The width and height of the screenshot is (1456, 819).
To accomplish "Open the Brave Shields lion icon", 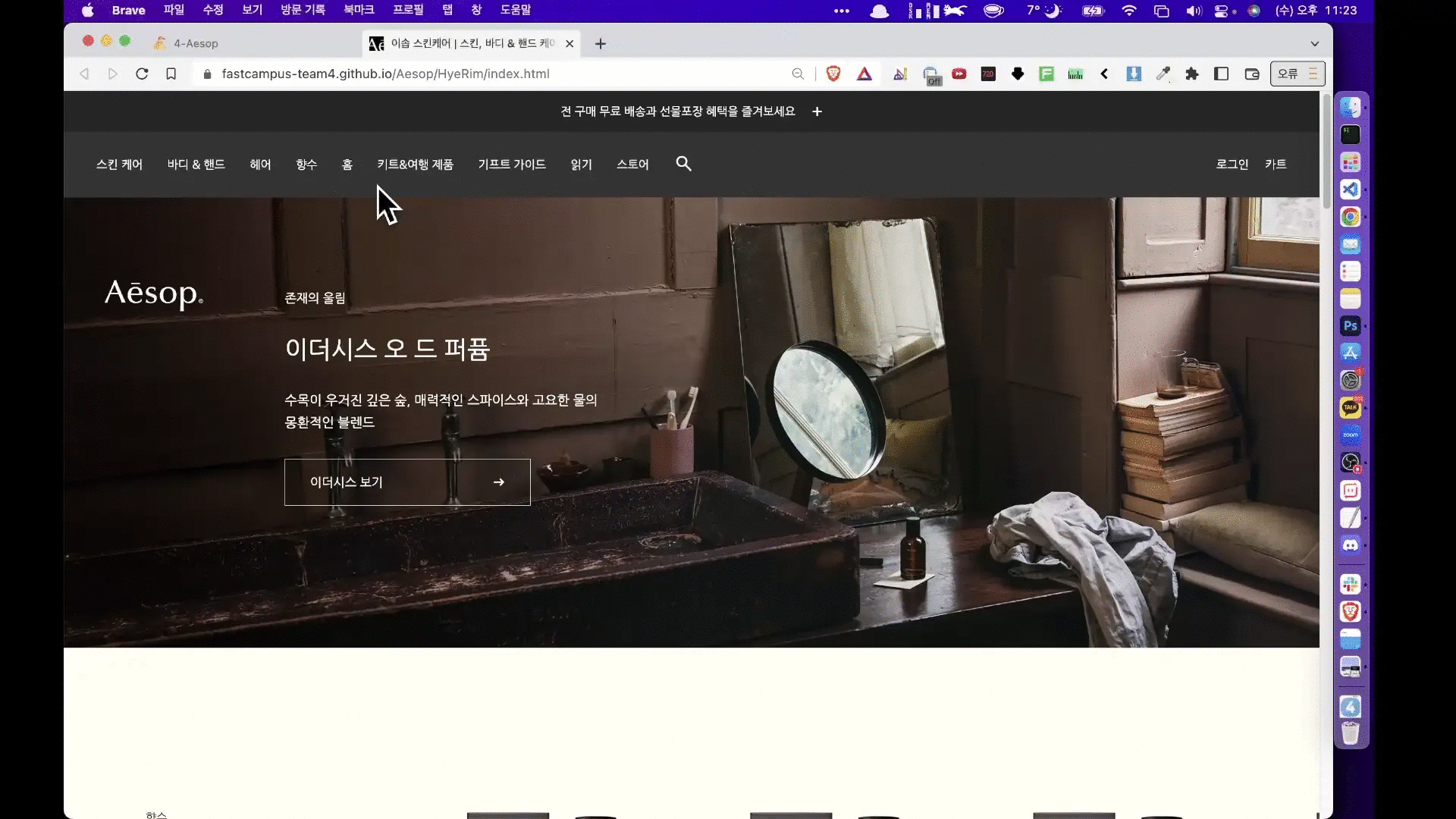I will click(x=833, y=74).
